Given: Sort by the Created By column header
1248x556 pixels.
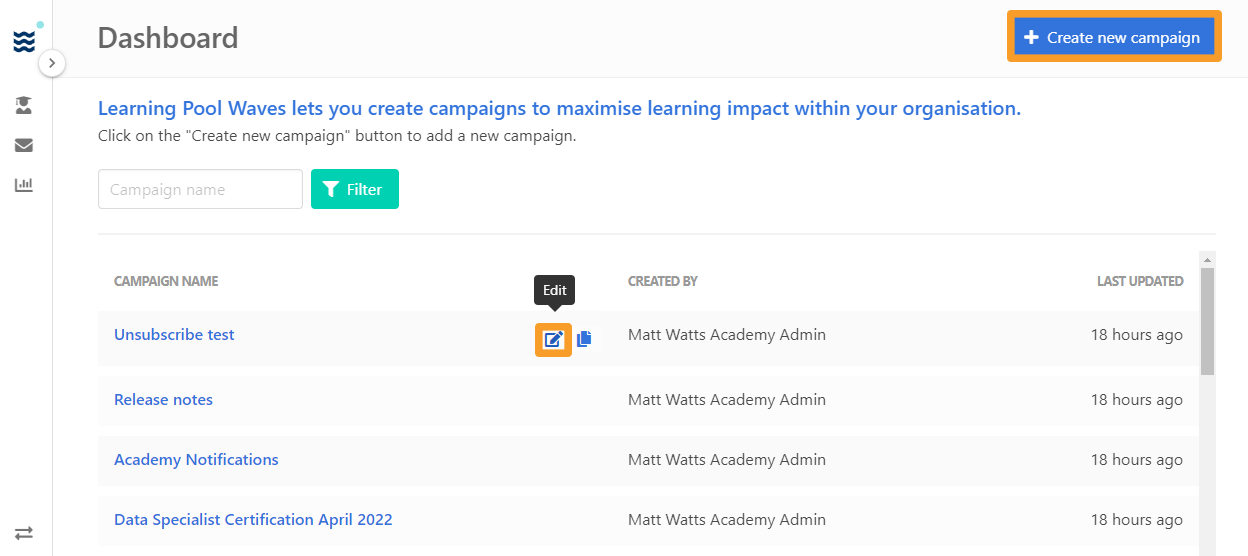Looking at the screenshot, I should point(663,281).
